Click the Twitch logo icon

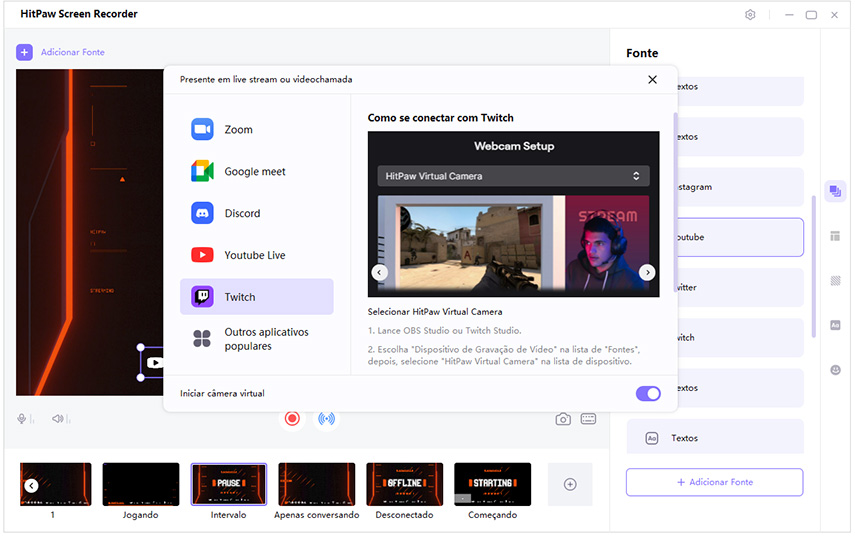[x=202, y=297]
